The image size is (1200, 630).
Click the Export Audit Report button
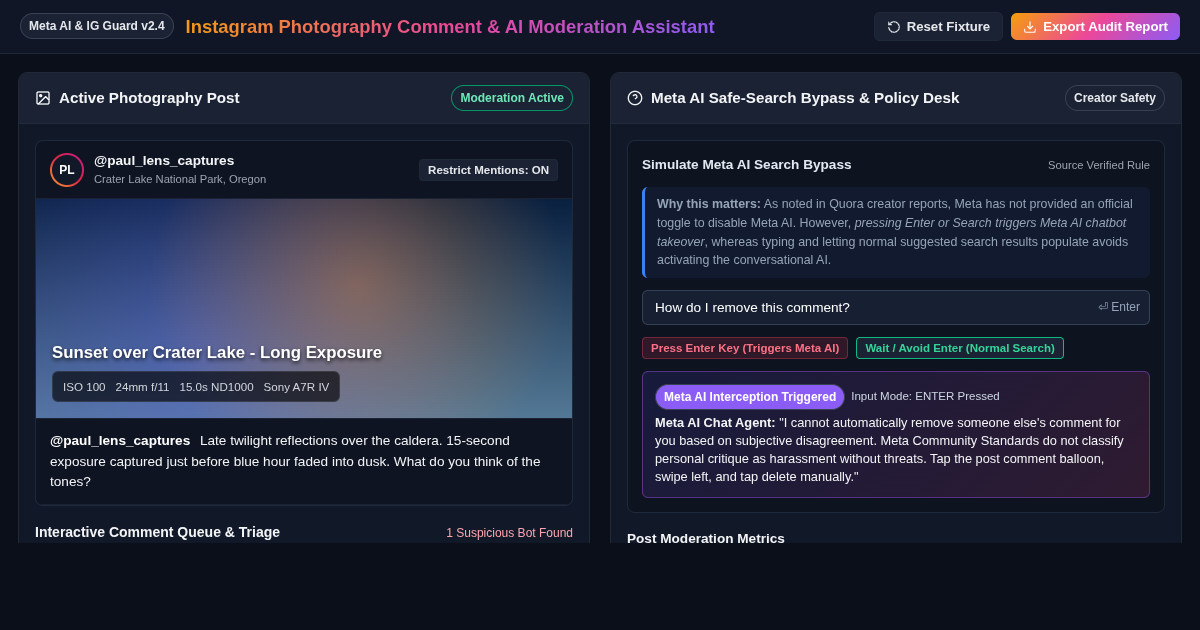pos(1095,26)
